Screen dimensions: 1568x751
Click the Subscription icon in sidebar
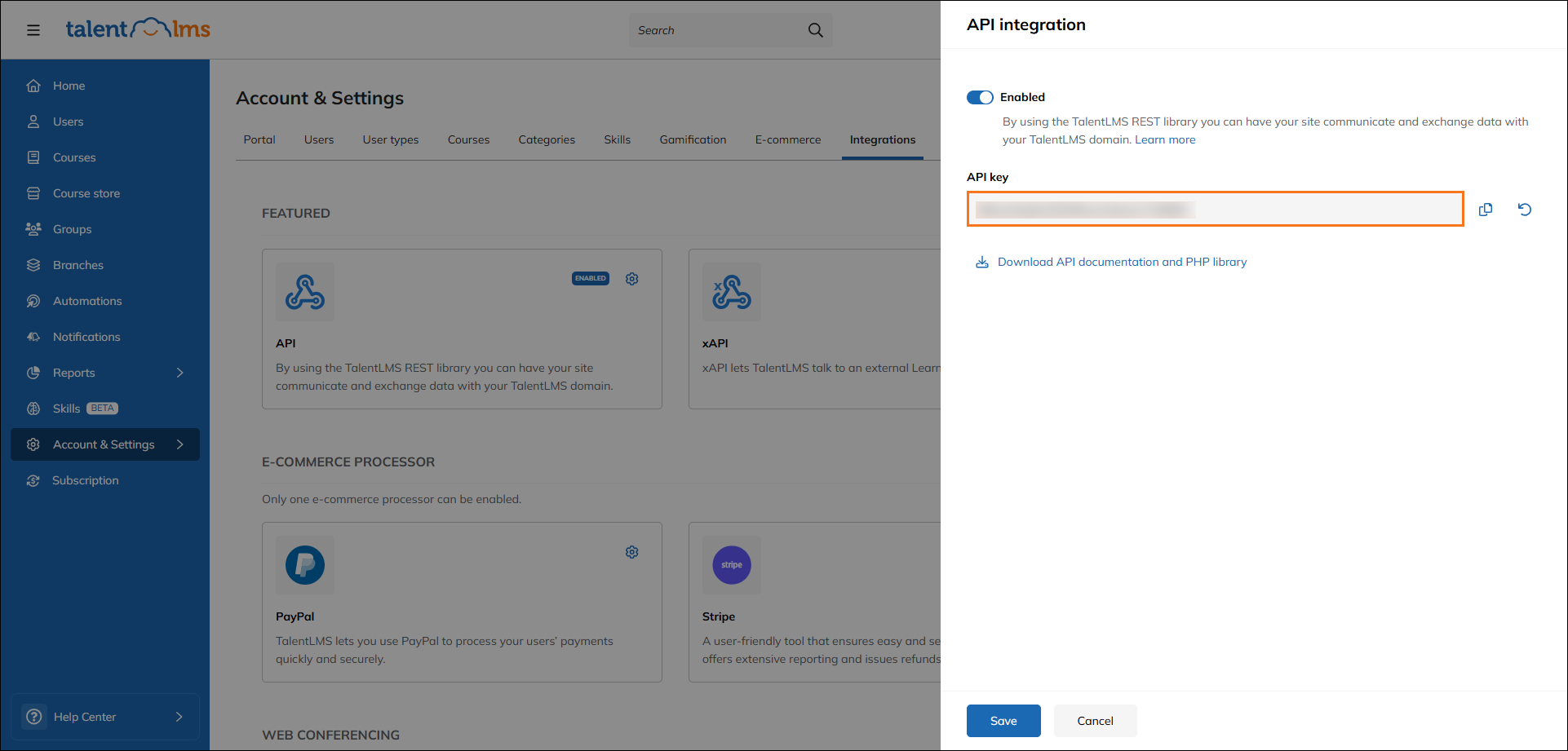pos(33,480)
